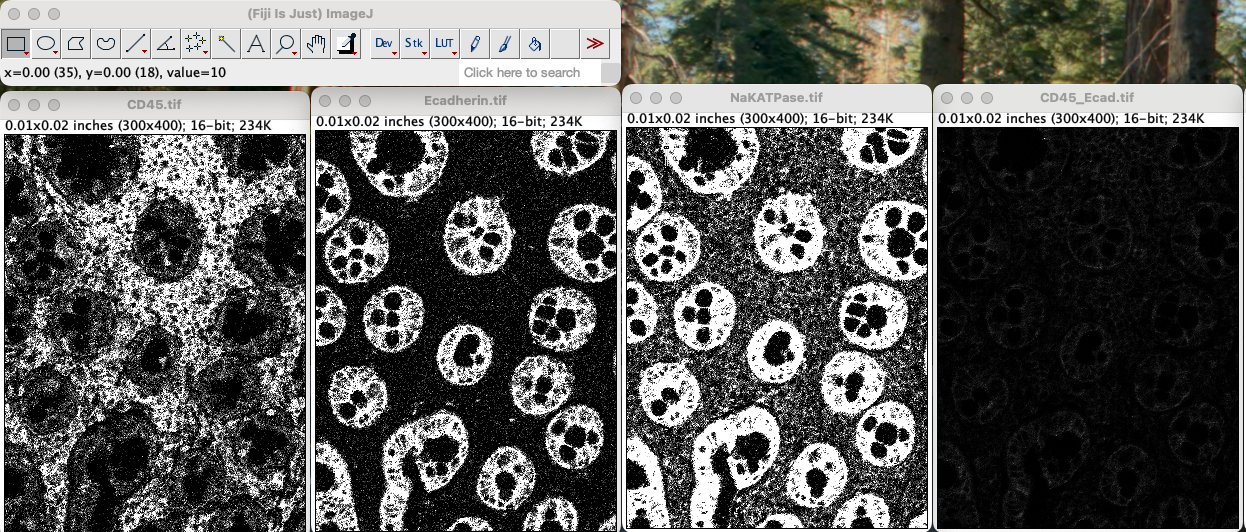This screenshot has height=532, width=1246.
Task: Select the Straight Line tool
Action: (x=136, y=44)
